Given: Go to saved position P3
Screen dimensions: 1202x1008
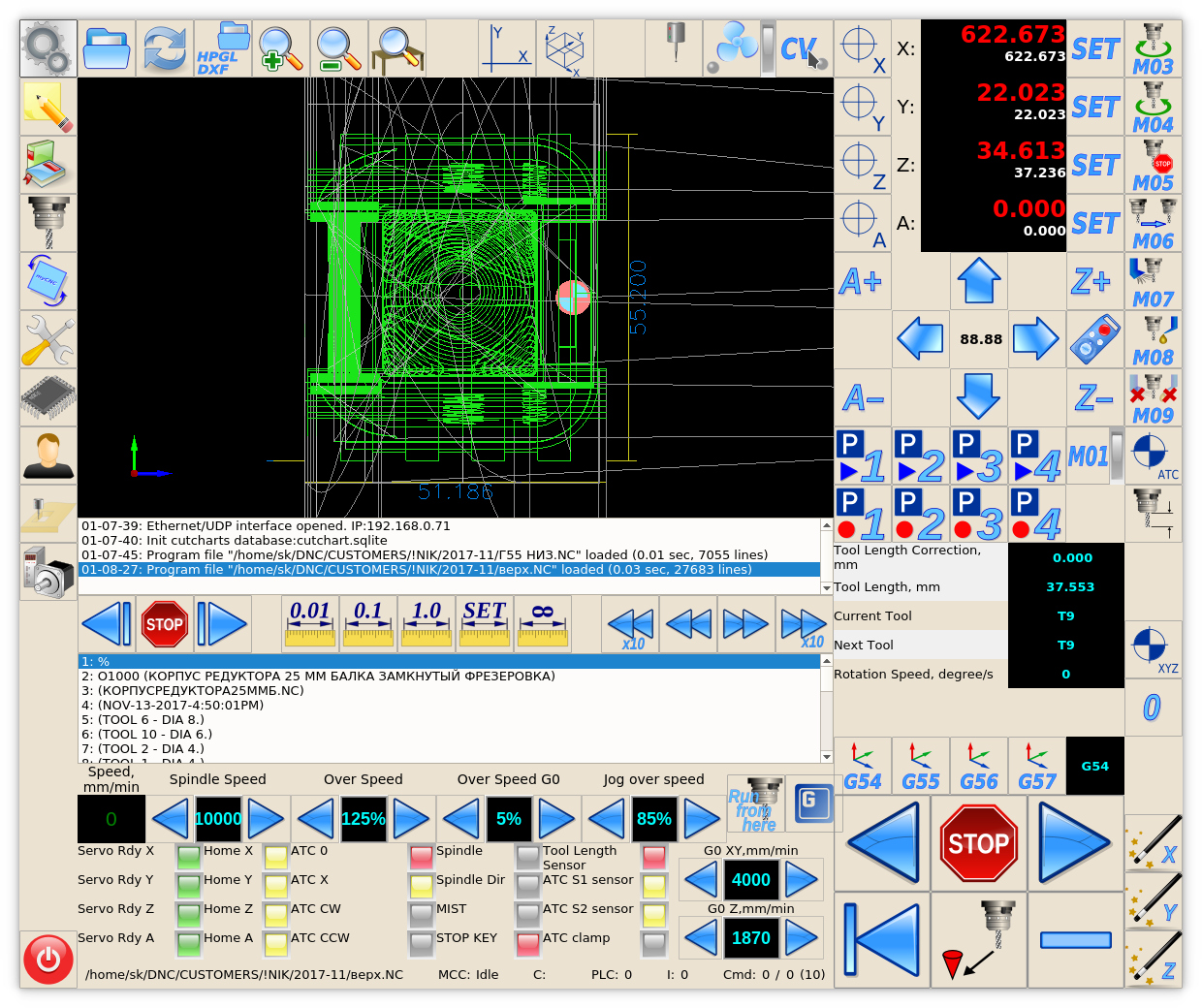Looking at the screenshot, I should click(978, 456).
